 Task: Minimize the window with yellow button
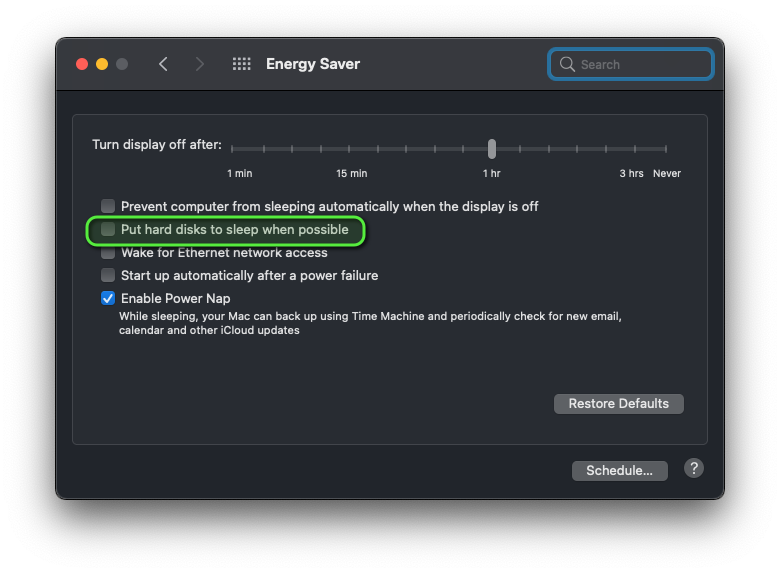(x=102, y=64)
